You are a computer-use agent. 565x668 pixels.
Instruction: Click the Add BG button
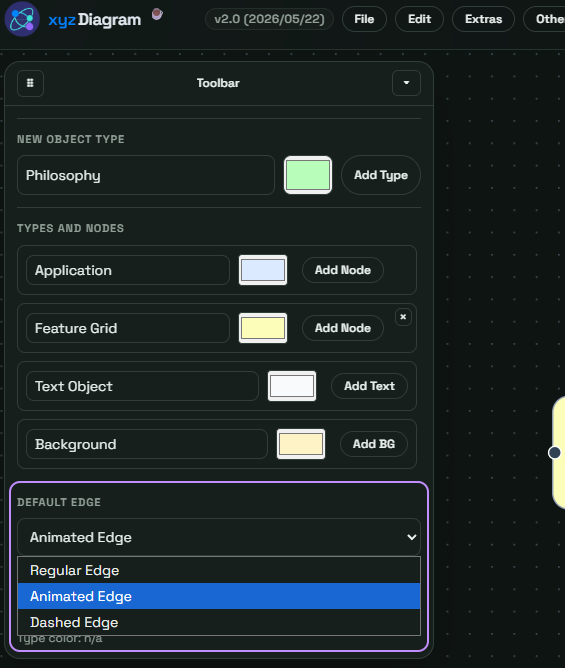click(374, 444)
